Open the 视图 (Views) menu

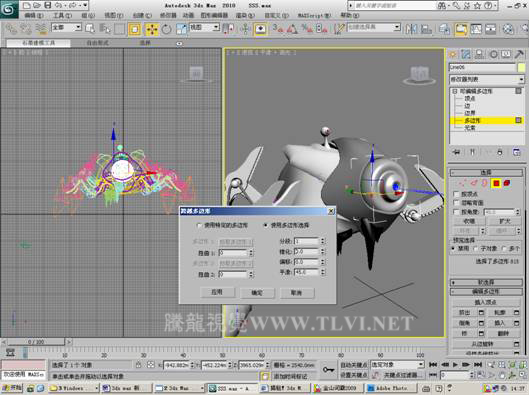pos(114,16)
